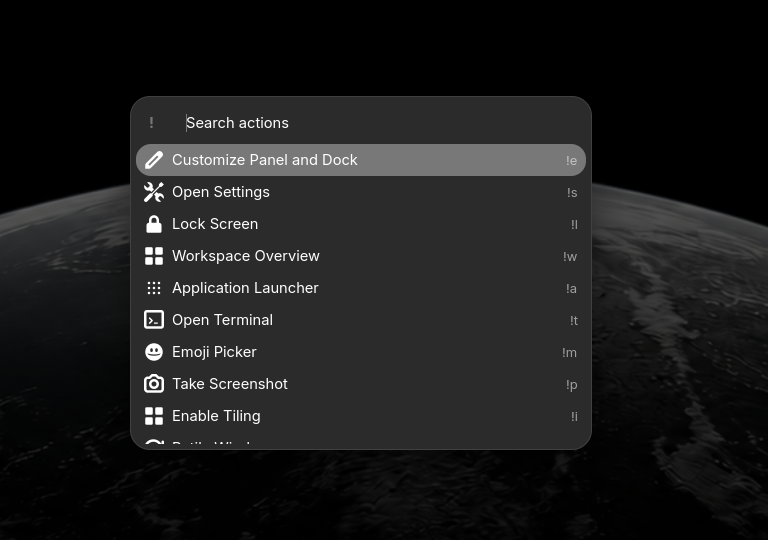Click the smiley face Emoji Picker icon
Screen dimensions: 768x540
point(154,352)
